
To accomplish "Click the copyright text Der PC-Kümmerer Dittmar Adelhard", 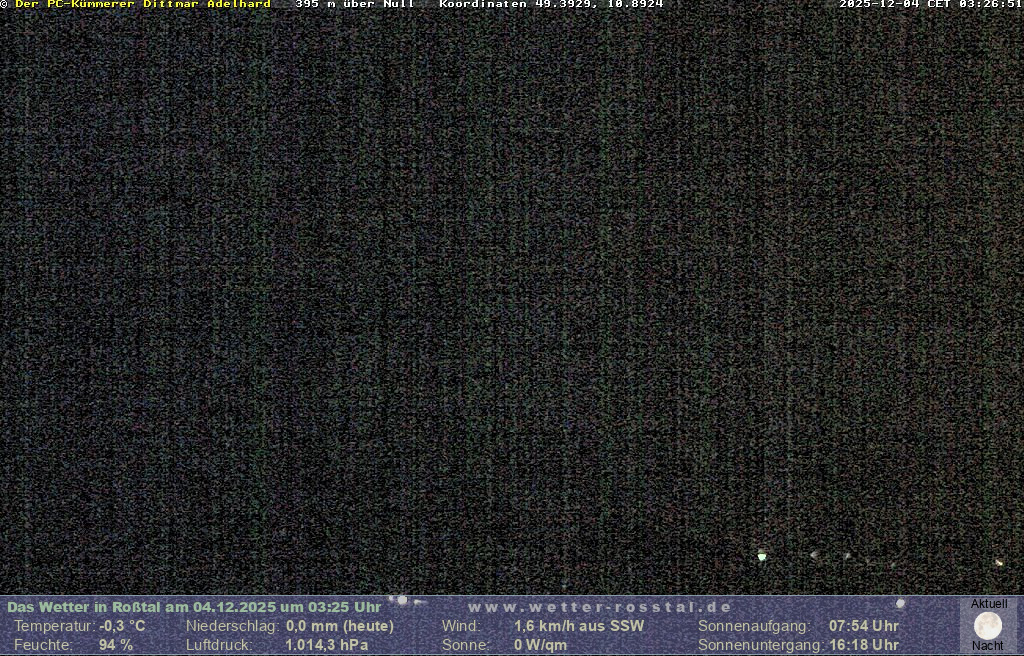I will click(142, 5).
